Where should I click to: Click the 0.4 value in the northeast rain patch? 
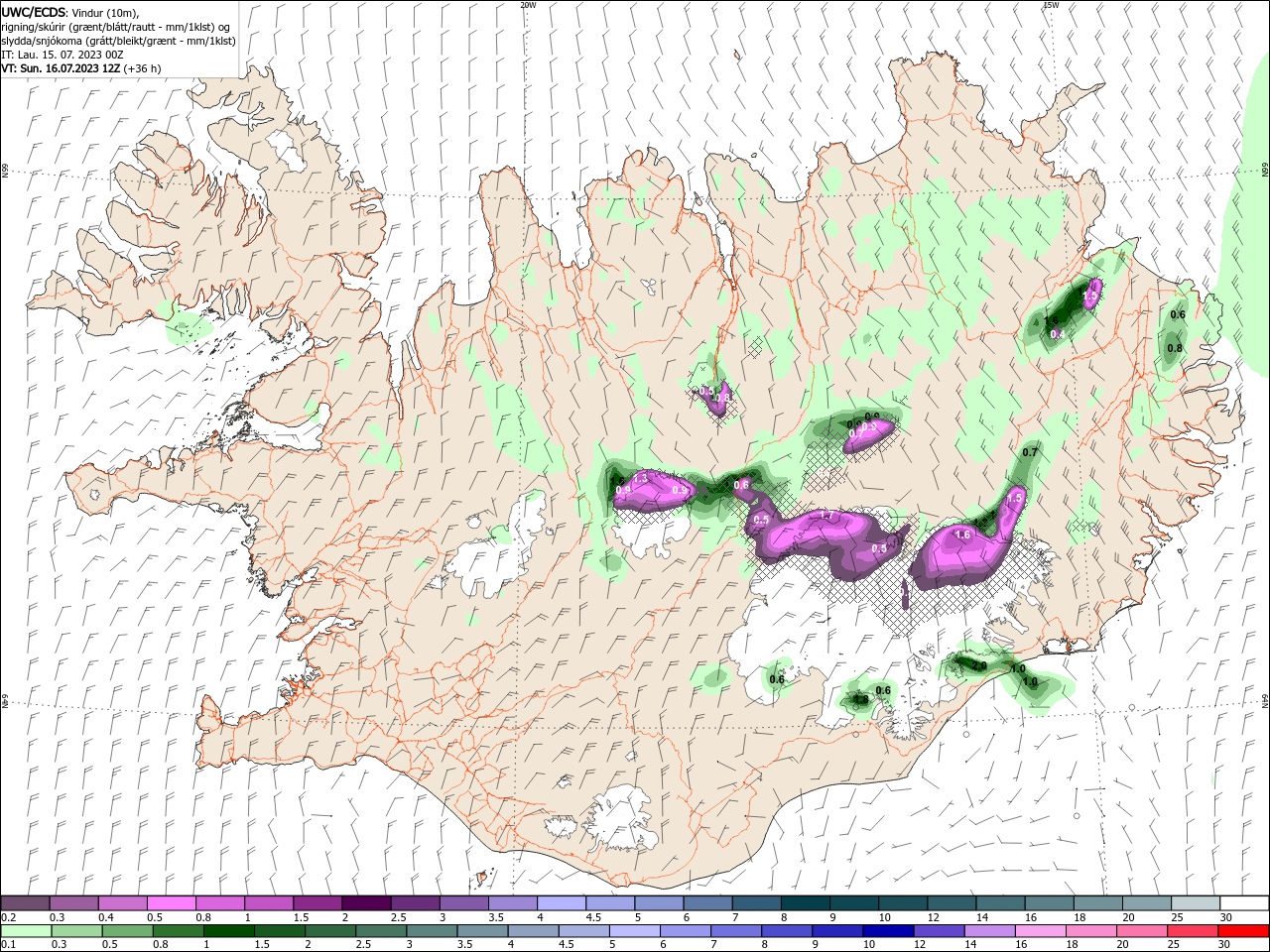pyautogui.click(x=1057, y=334)
